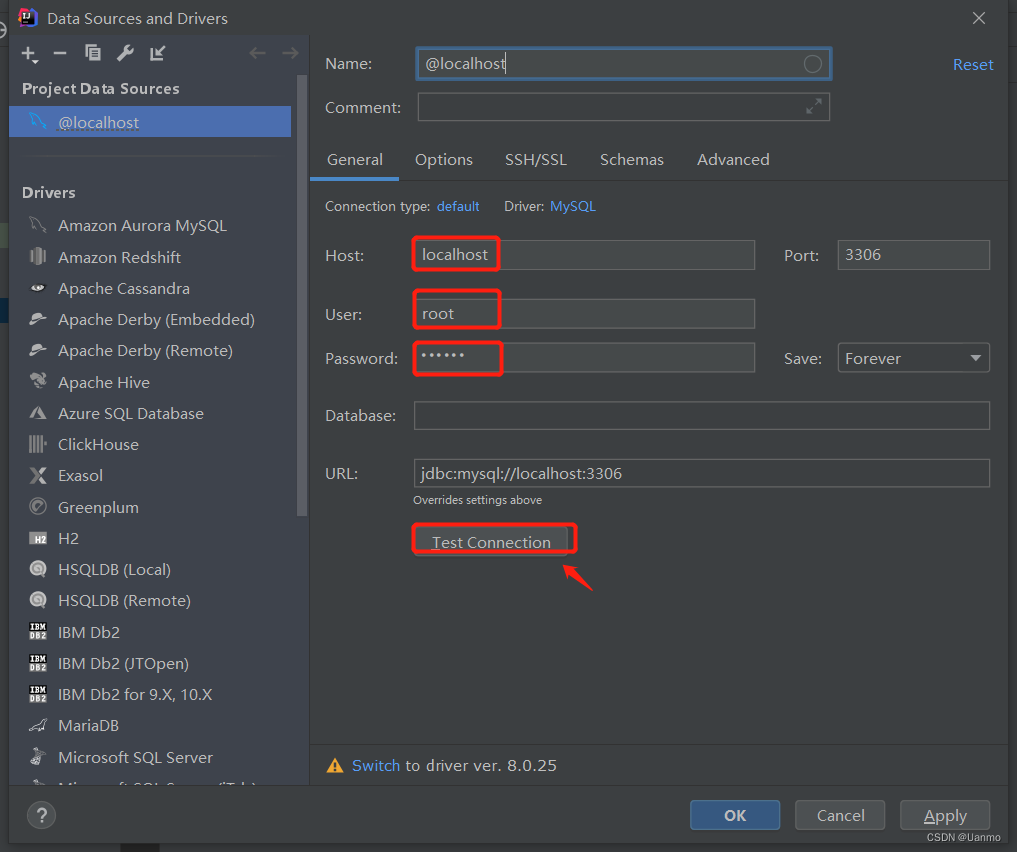The width and height of the screenshot is (1017, 852).
Task: Expand the Comment field with arrows icon
Action: coord(813,106)
